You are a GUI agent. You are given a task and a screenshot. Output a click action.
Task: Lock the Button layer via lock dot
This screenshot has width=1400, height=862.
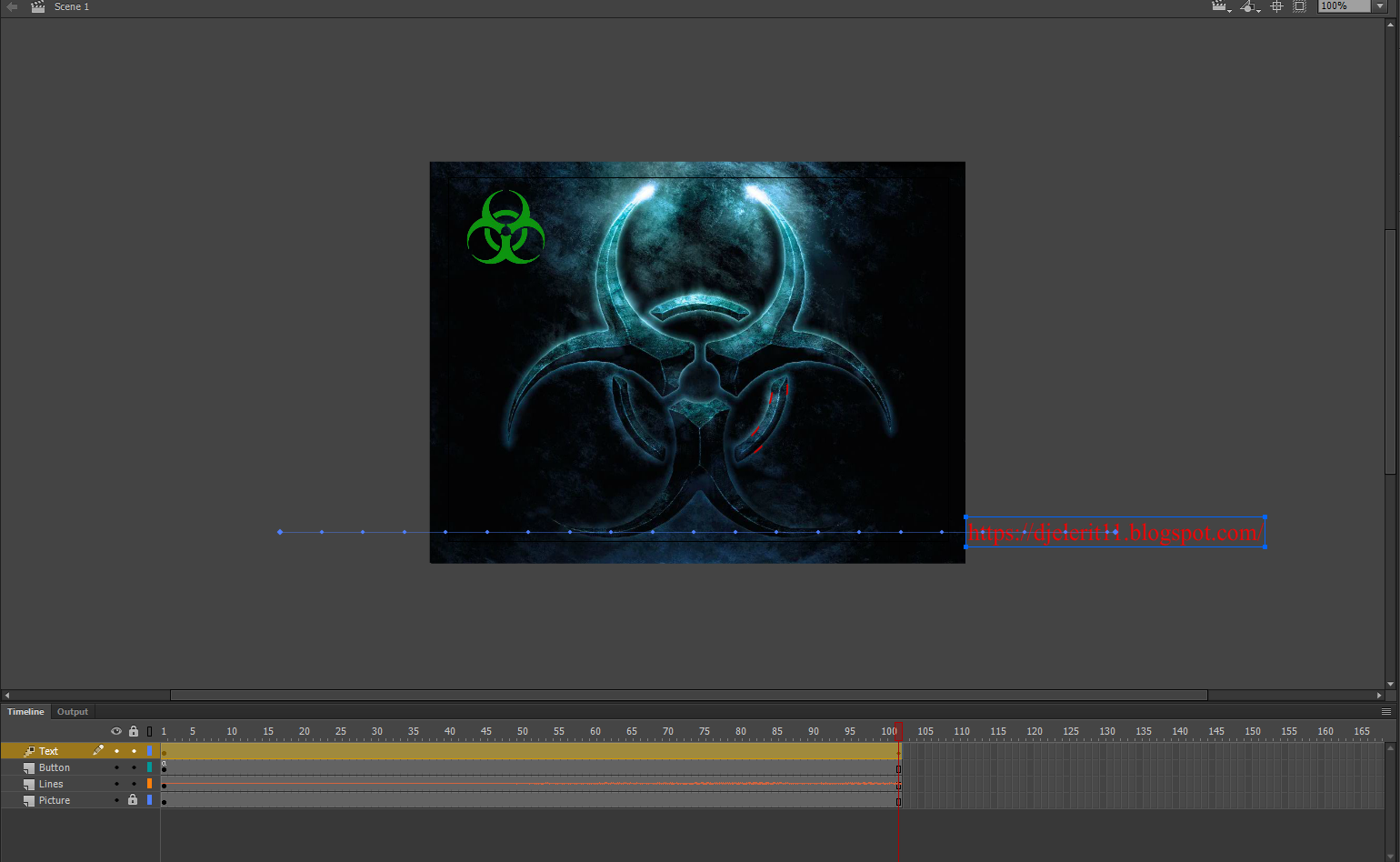(134, 767)
